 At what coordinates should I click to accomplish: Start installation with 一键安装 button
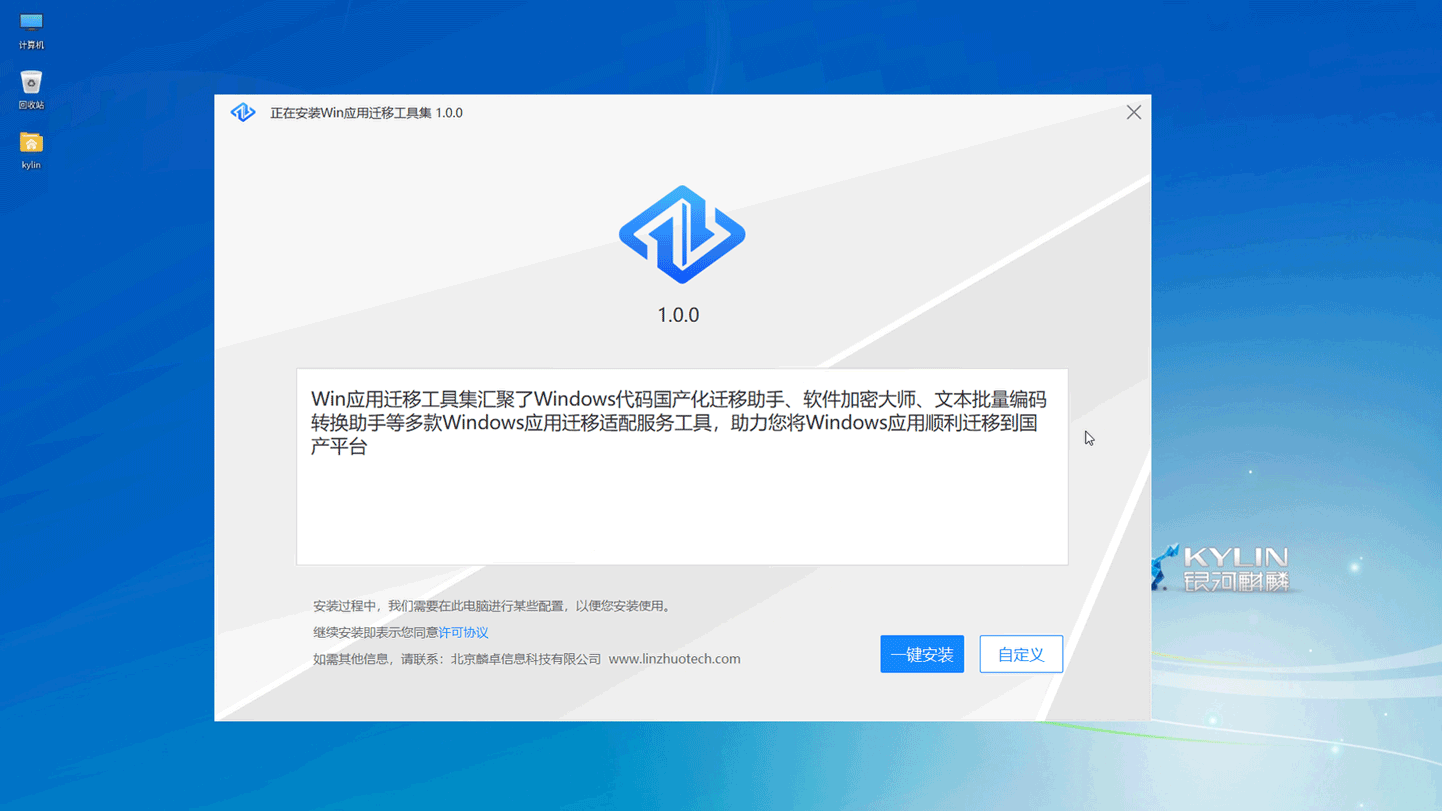(922, 654)
